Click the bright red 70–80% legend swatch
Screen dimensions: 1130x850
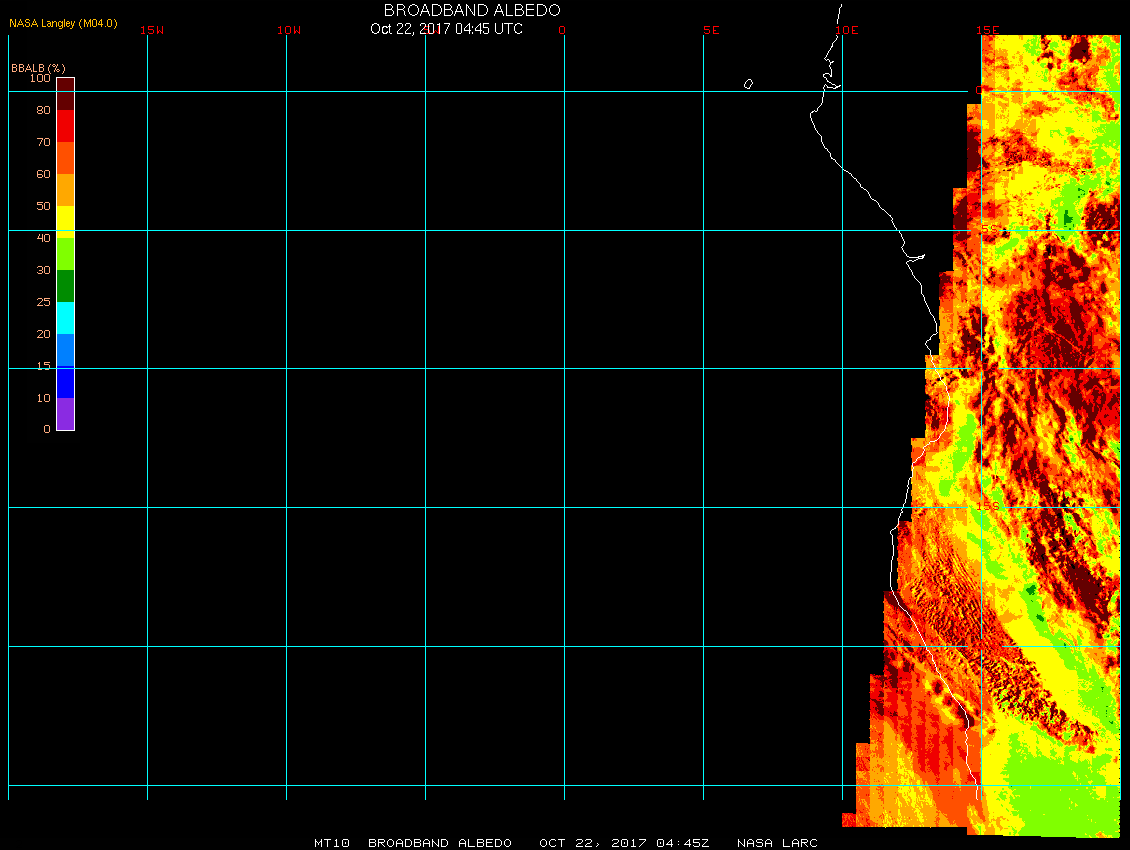[x=65, y=126]
